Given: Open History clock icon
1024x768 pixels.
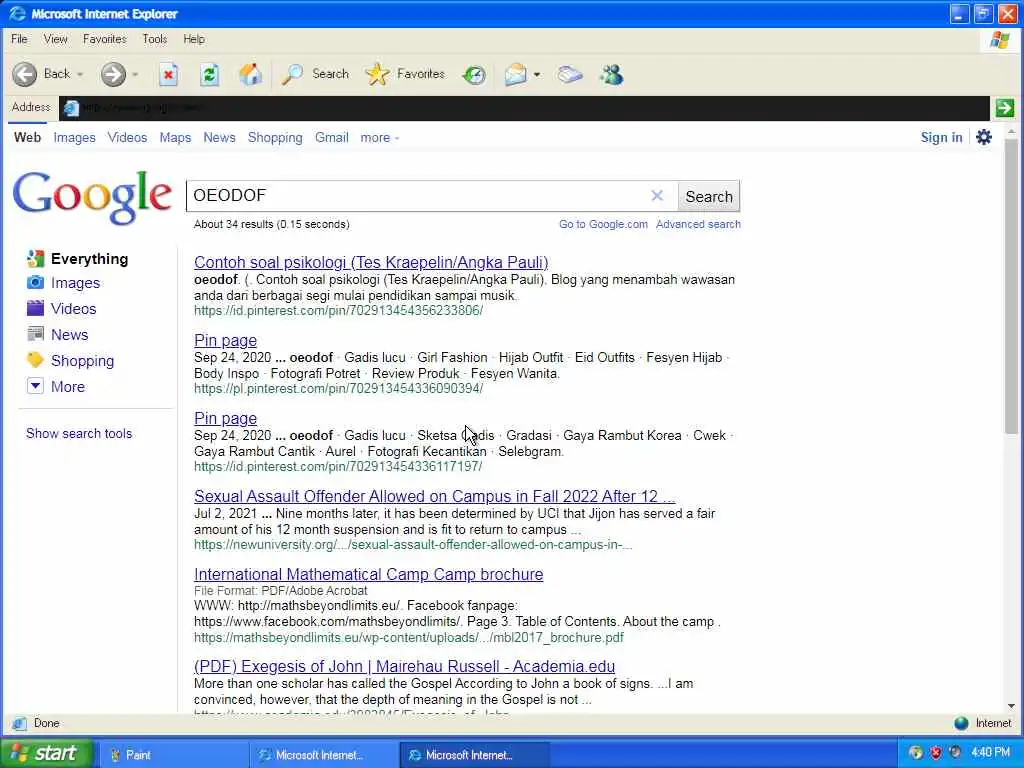Looking at the screenshot, I should [x=474, y=74].
